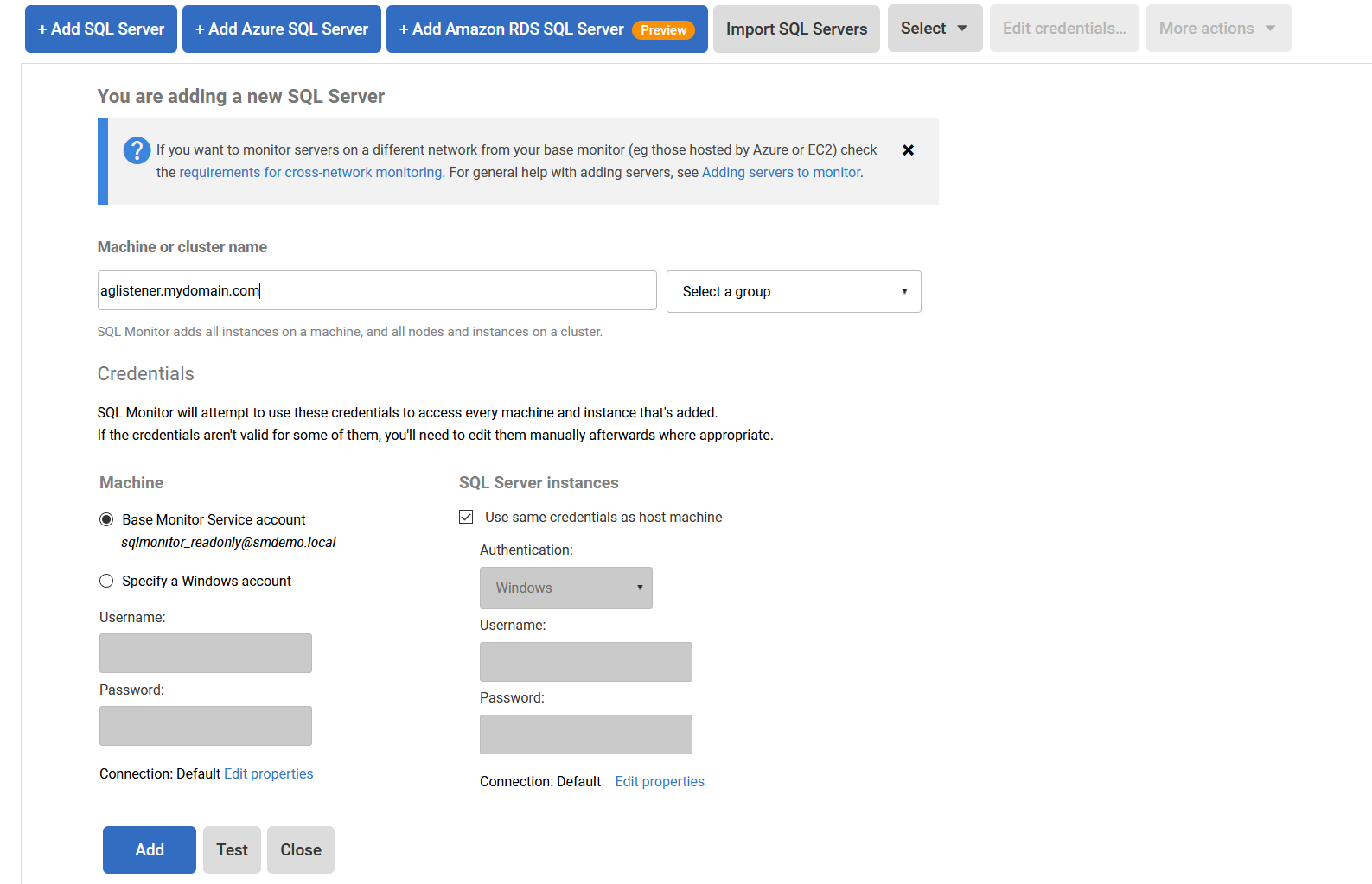This screenshot has height=884, width=1372.
Task: Uncheck Use same credentials as host machine
Action: [466, 517]
